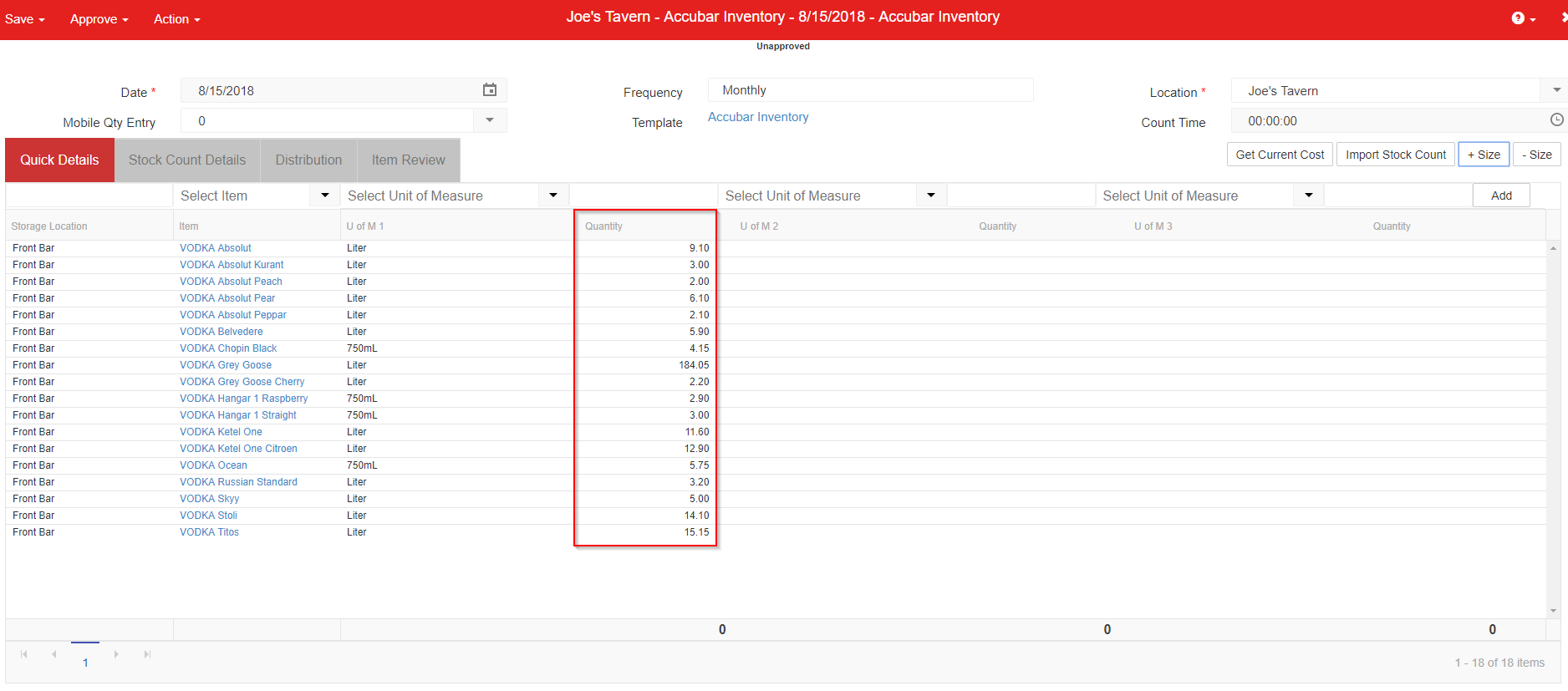Open the Select Item dropdown
Image resolution: width=1568 pixels, height=691 pixels.
tap(325, 196)
